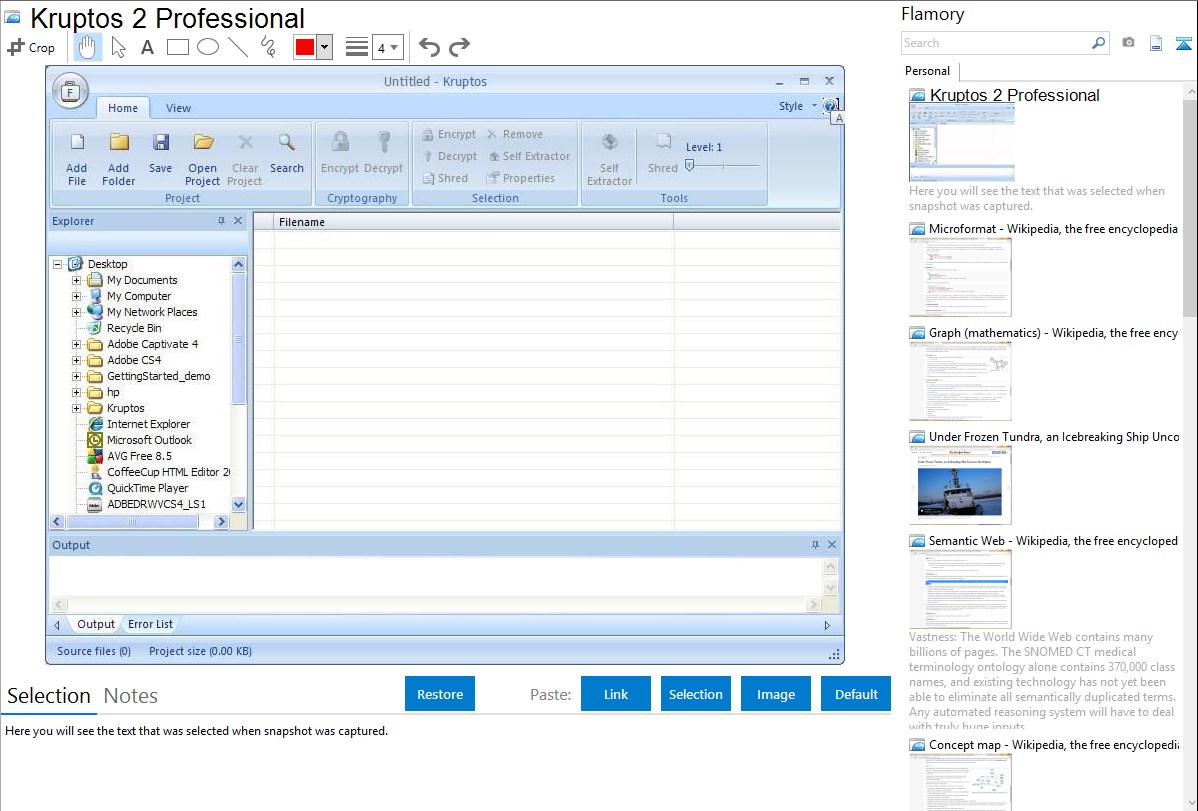
Task: Click the Restore button
Action: pyautogui.click(x=440, y=694)
